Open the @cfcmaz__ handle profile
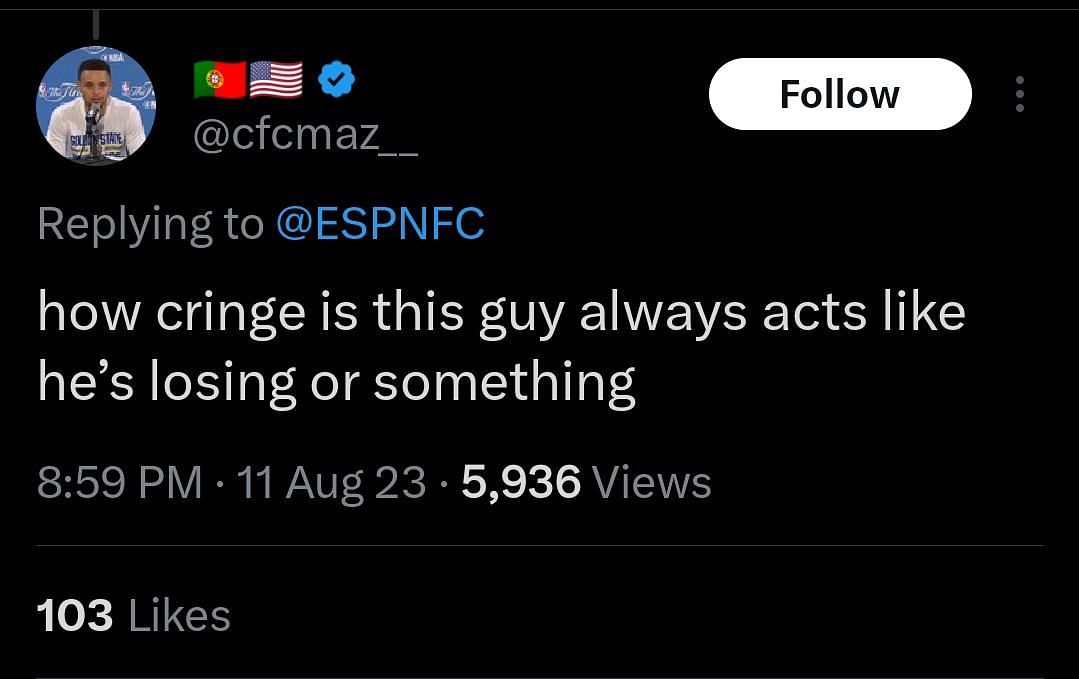The height and width of the screenshot is (679, 1079). point(304,135)
